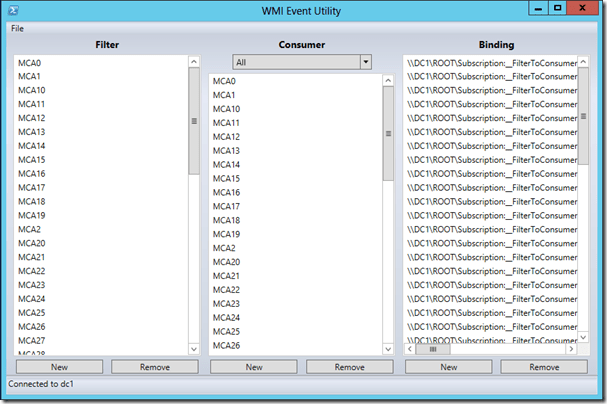Open the File menu

tap(17, 28)
